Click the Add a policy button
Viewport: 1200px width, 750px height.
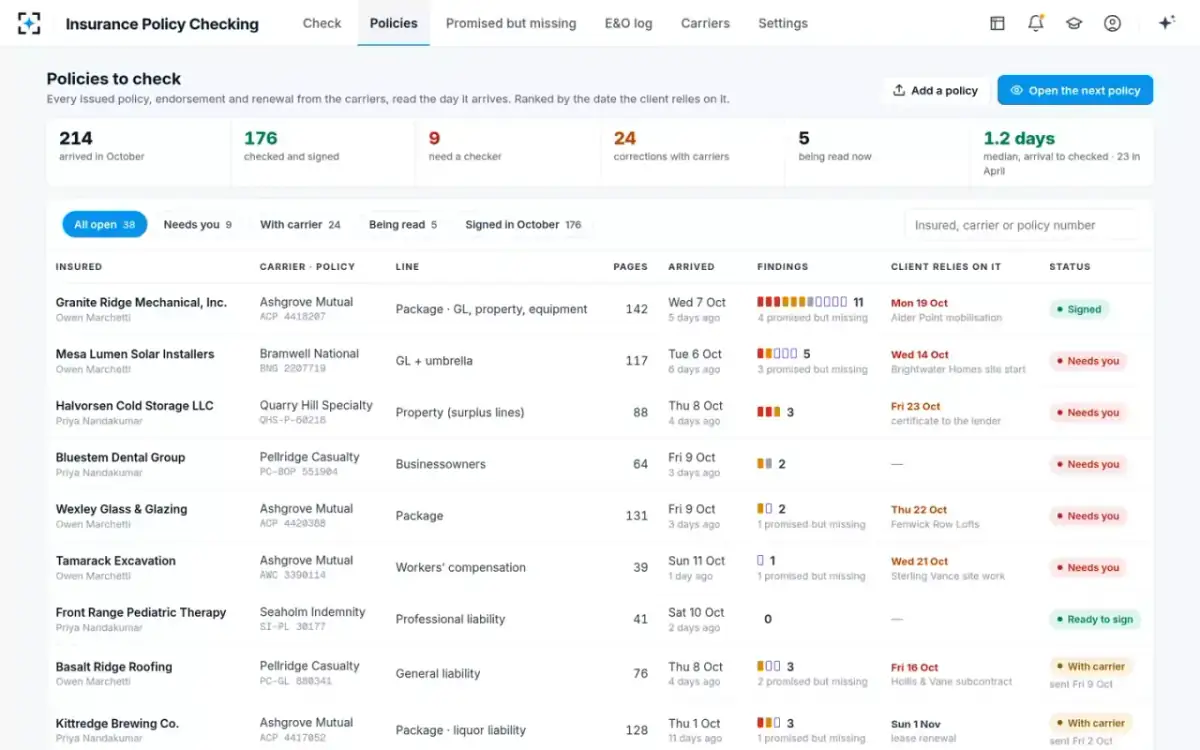(x=936, y=90)
